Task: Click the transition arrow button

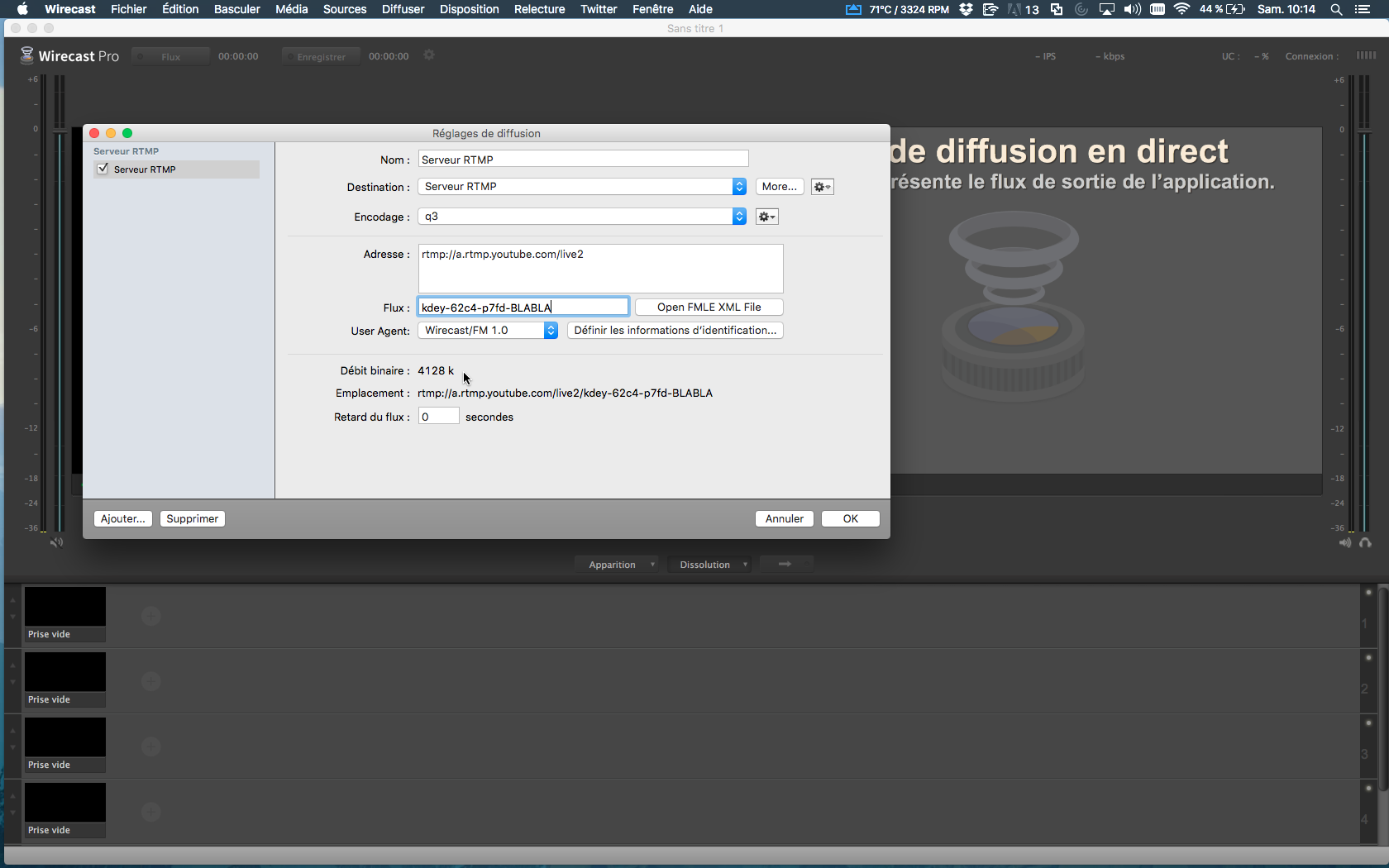Action: 785,564
